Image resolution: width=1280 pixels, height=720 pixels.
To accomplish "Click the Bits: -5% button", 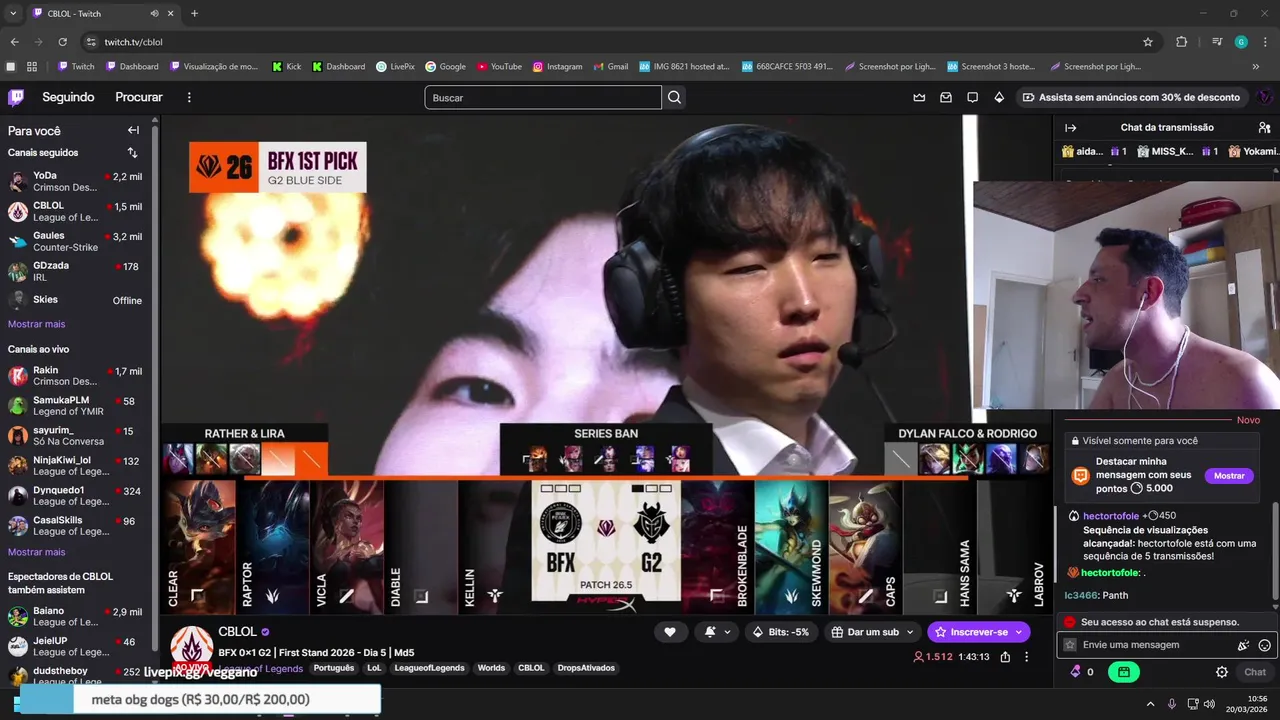I will [x=780, y=632].
